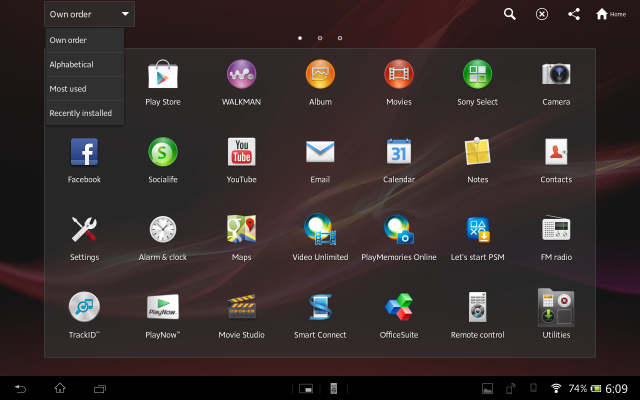This screenshot has width=640, height=400.
Task: Sort apps by Recently installed
Action: pyautogui.click(x=84, y=113)
